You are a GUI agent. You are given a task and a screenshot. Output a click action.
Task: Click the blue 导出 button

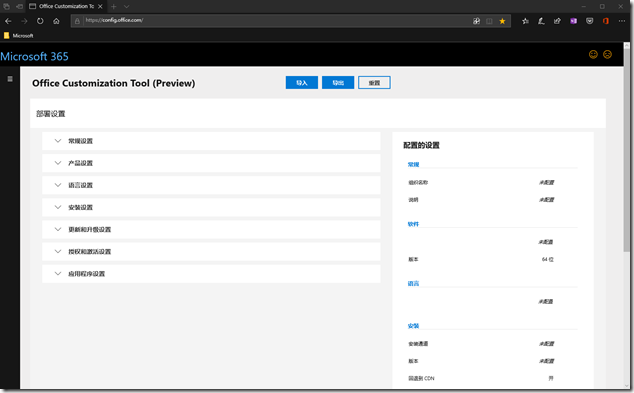coord(338,82)
